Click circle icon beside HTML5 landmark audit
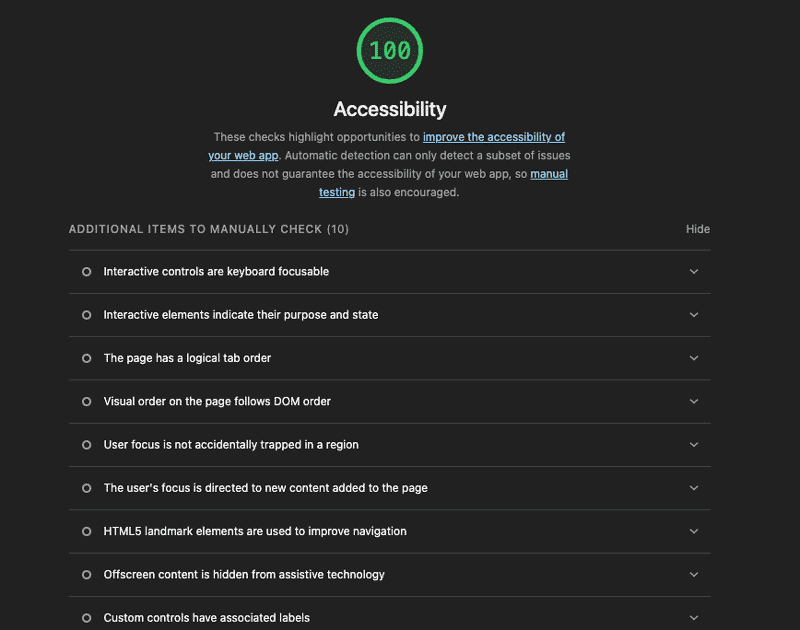This screenshot has width=800, height=630. (86, 532)
